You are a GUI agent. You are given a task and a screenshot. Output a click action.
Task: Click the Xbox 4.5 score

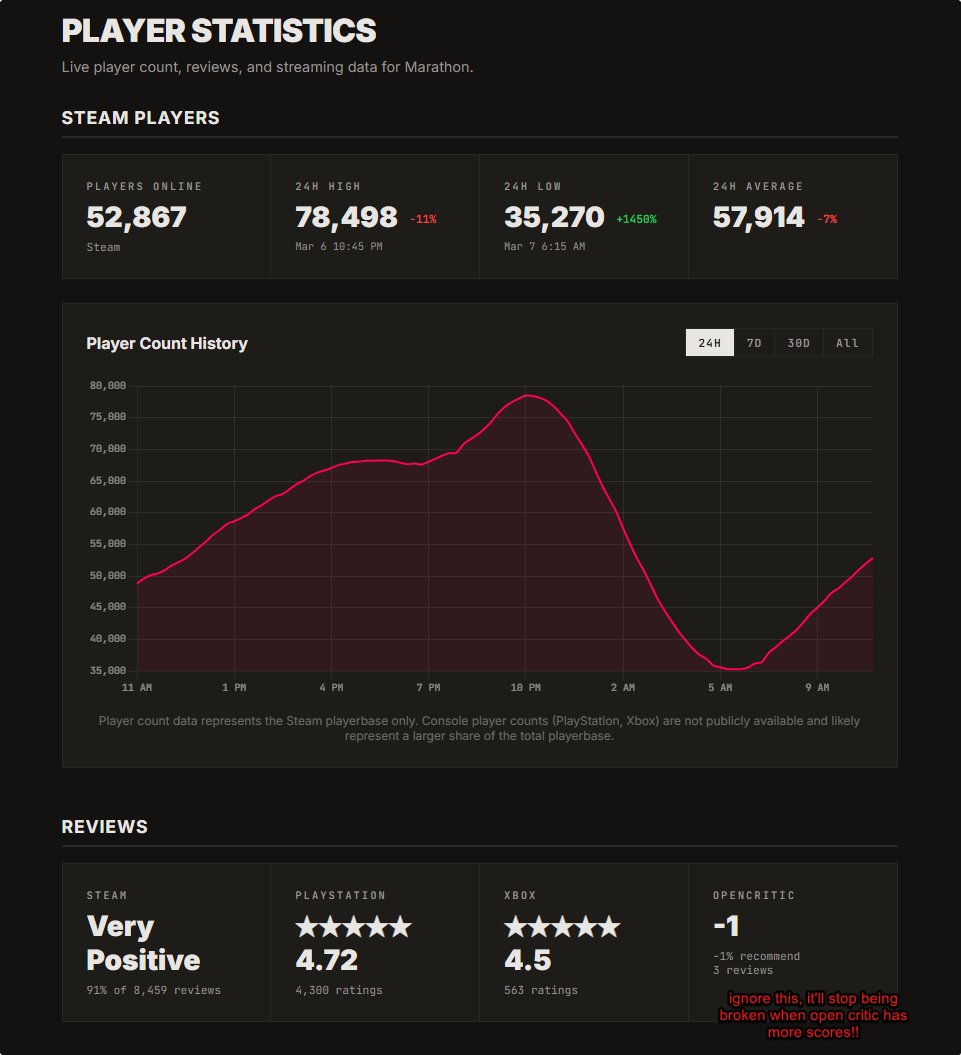pyautogui.click(x=528, y=960)
